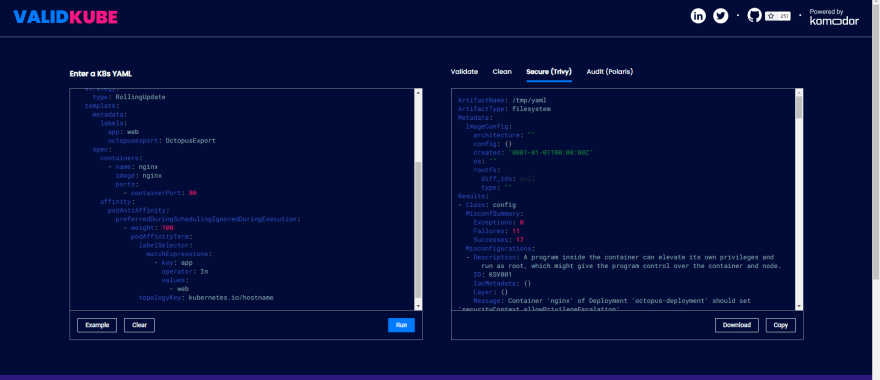This screenshot has width=880, height=380.
Task: Copy the output with Copy button
Action: point(781,325)
